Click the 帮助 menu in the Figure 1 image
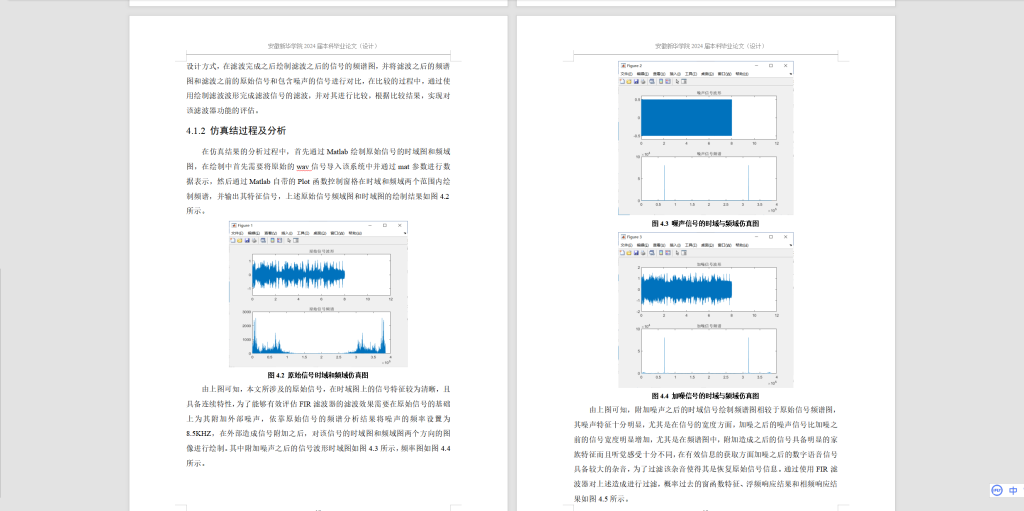 [x=355, y=233]
